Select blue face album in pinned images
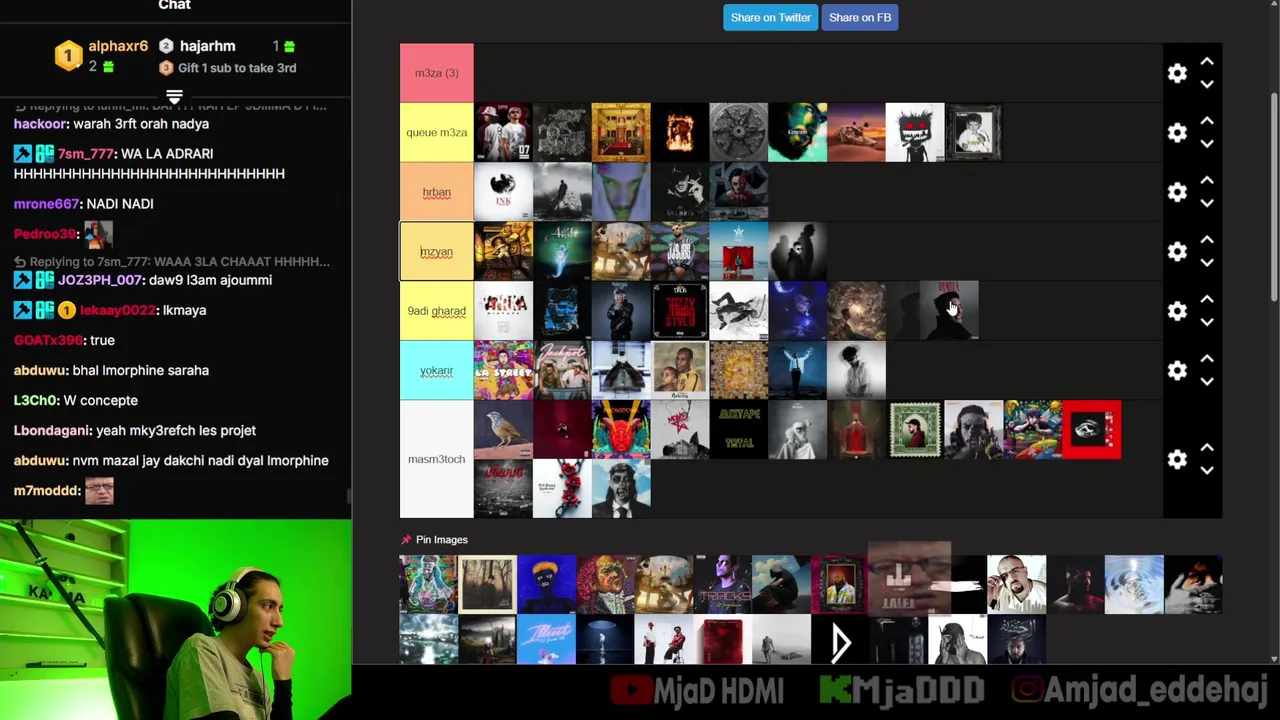This screenshot has height=720, width=1280. [x=547, y=584]
